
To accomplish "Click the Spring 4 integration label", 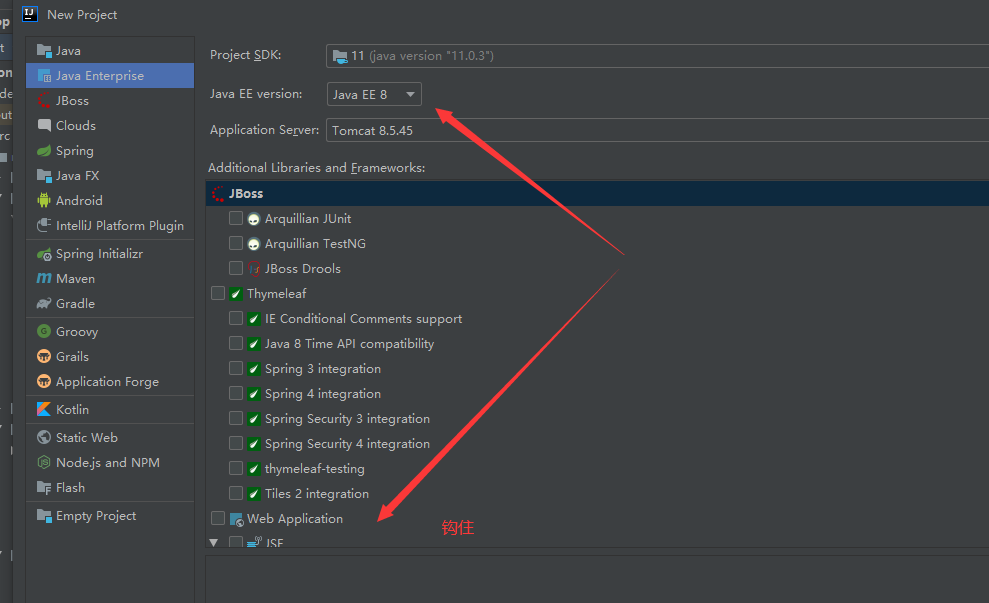I will pos(323,394).
